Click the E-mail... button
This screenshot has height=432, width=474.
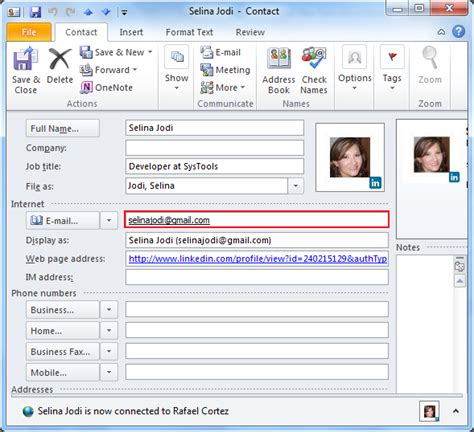63,220
